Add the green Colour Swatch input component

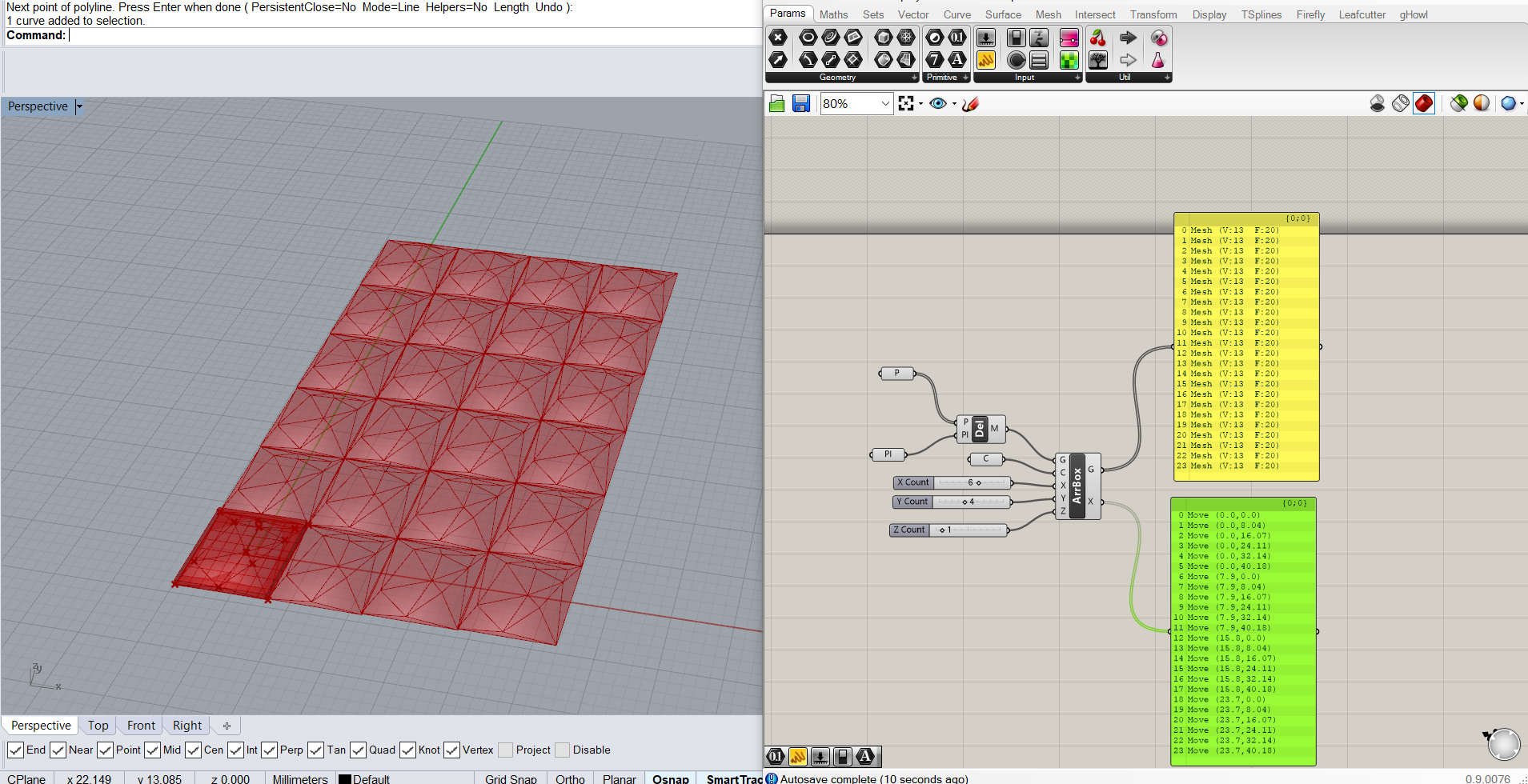coord(1069,60)
